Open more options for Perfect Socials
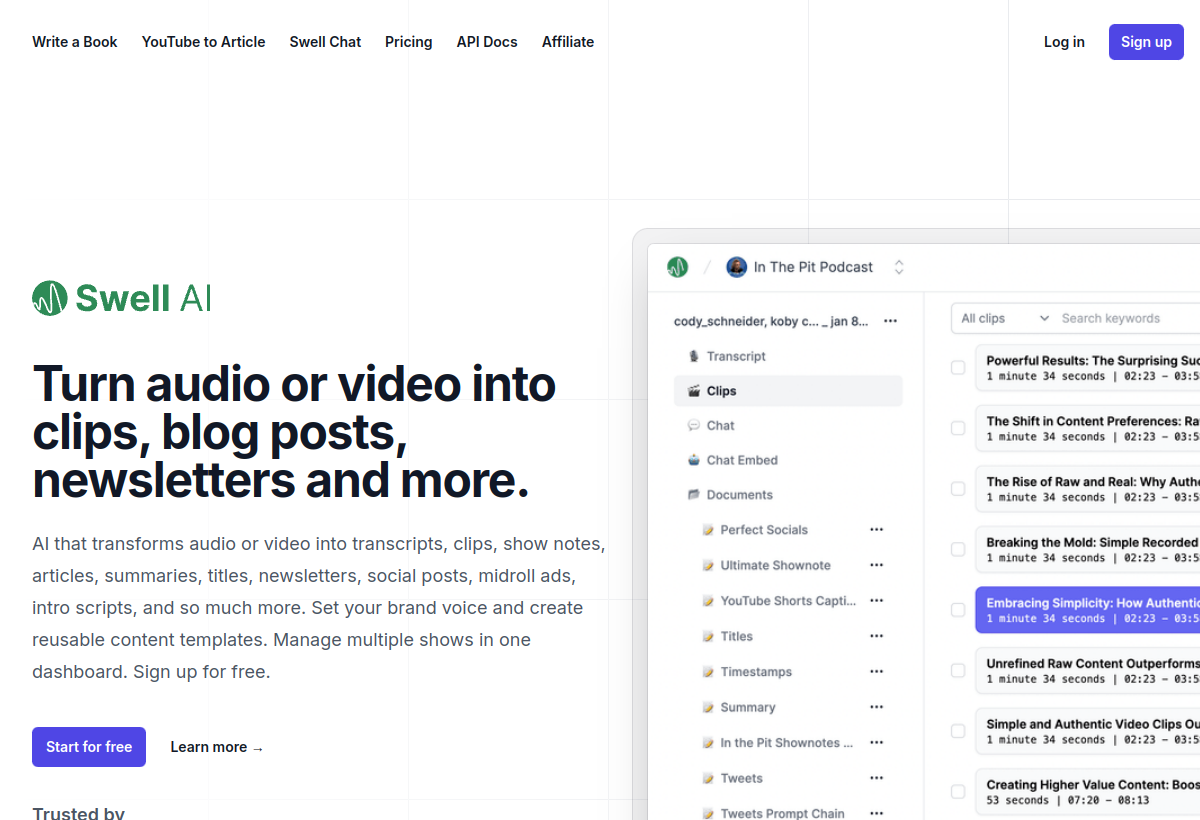Screen dimensions: 1200x820 877,529
